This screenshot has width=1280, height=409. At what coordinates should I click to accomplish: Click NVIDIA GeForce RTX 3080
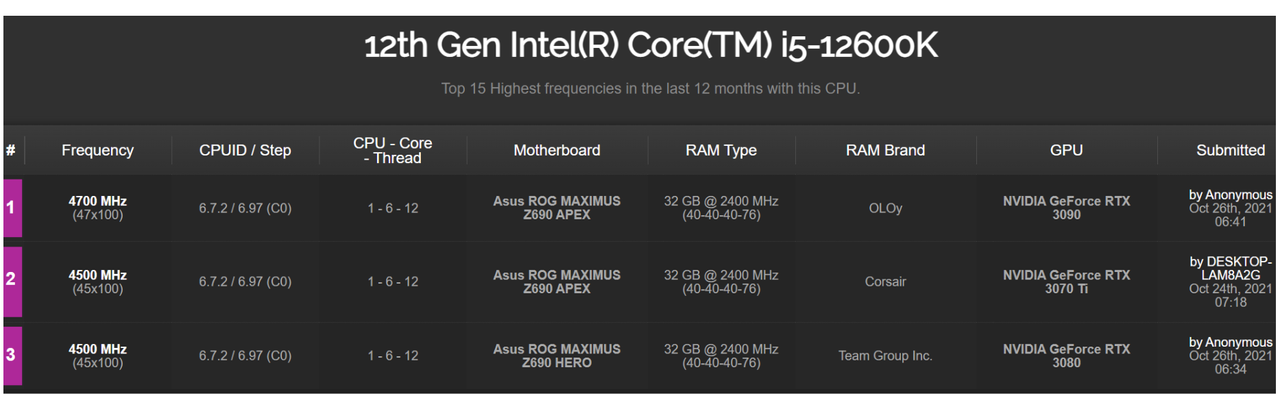tap(1066, 356)
